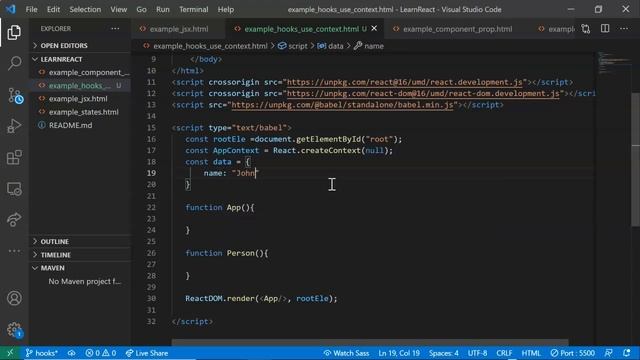This screenshot has width=640, height=360.
Task: Switch to example_jsx.html tab
Action: click(178, 29)
